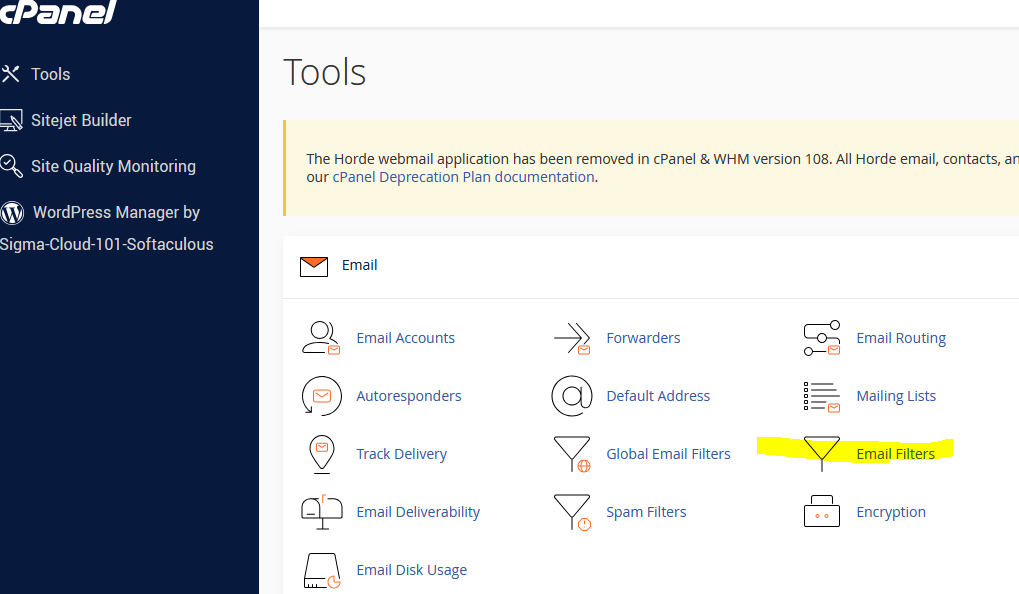Open the highlighted Email Filters link

[x=895, y=454]
